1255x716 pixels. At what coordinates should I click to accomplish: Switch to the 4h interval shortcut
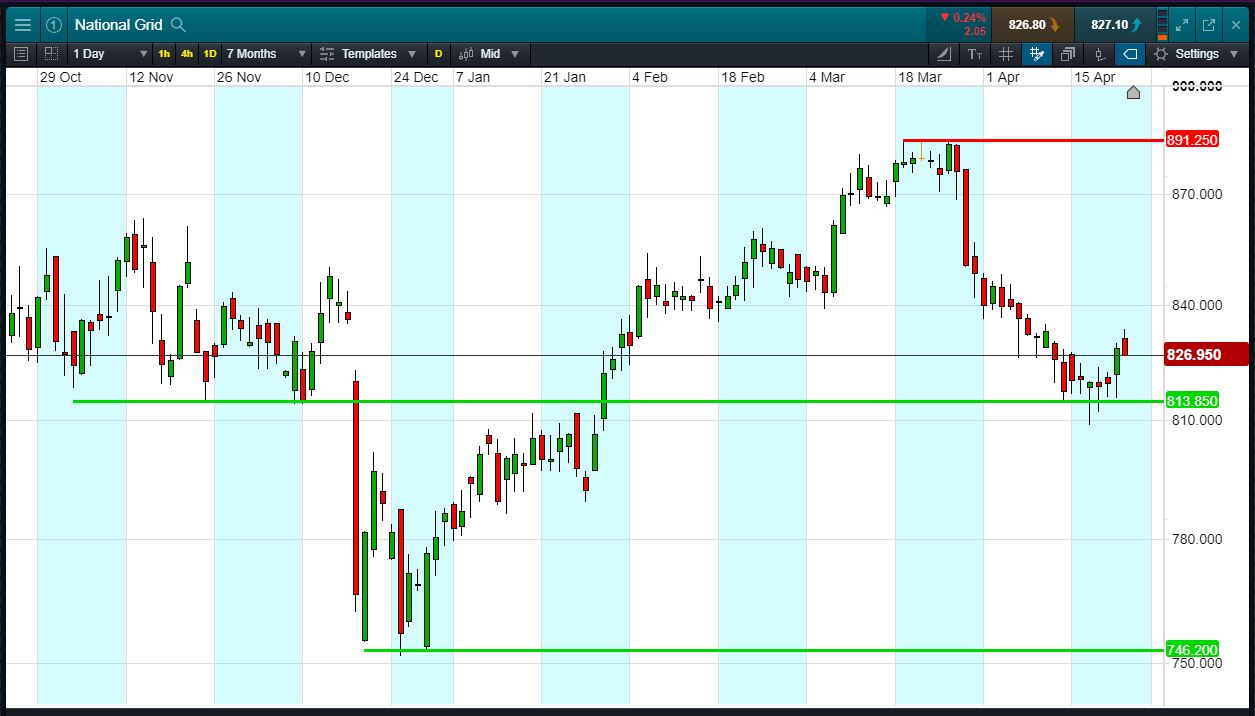(x=187, y=54)
